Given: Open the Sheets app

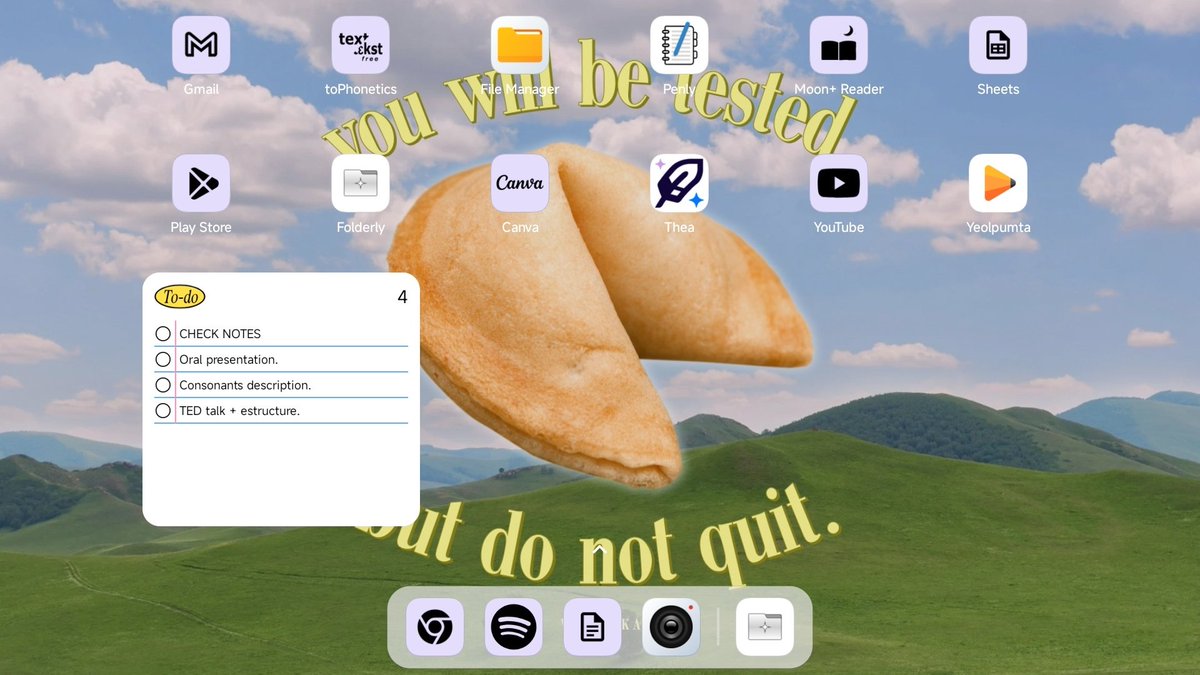Looking at the screenshot, I should tap(998, 45).
